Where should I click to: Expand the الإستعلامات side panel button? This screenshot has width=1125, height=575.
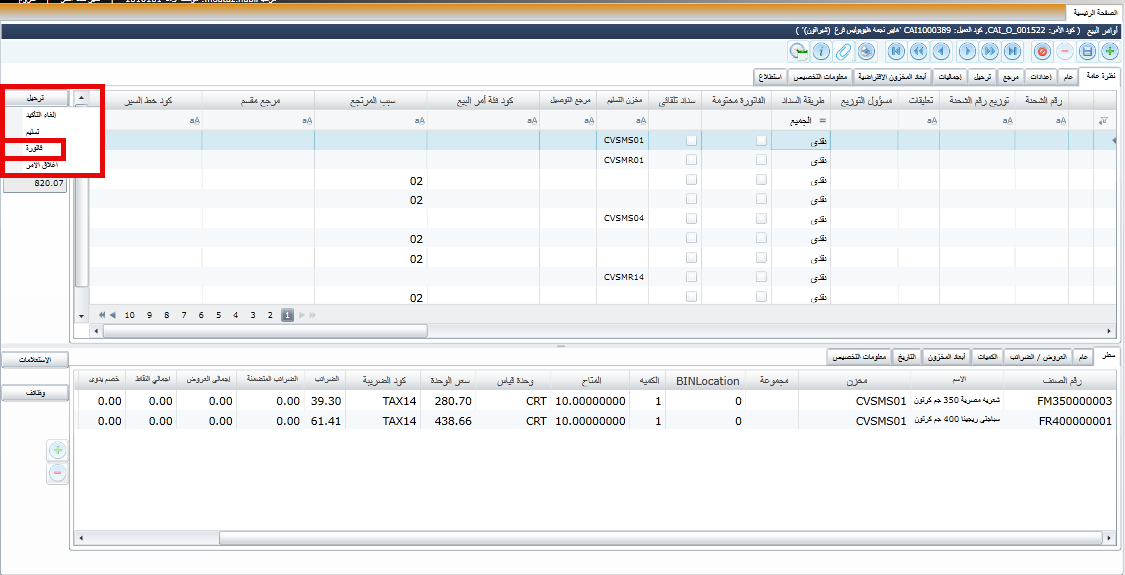click(x=36, y=359)
